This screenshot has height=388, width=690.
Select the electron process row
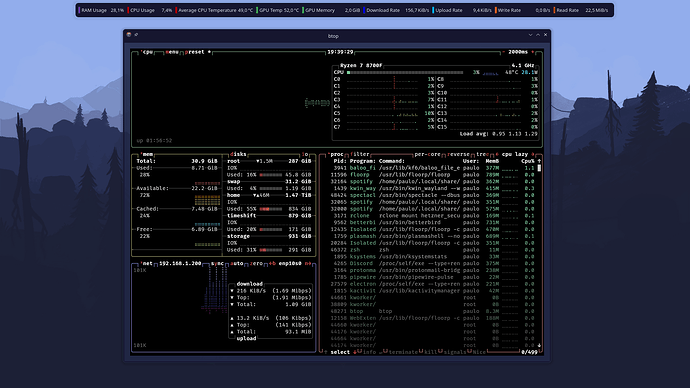coord(433,284)
